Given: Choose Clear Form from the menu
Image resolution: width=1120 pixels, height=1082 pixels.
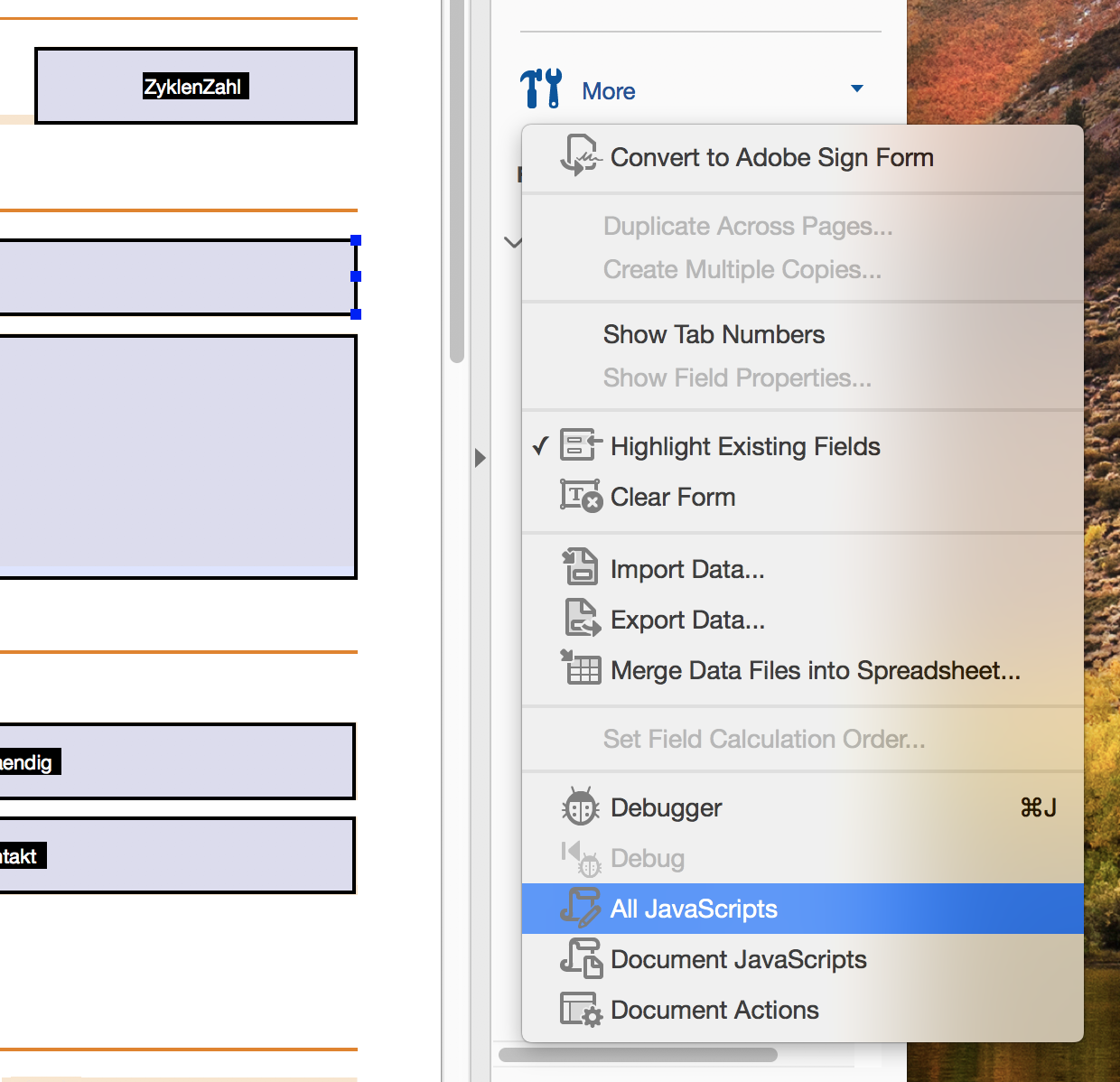Looking at the screenshot, I should (x=672, y=497).
